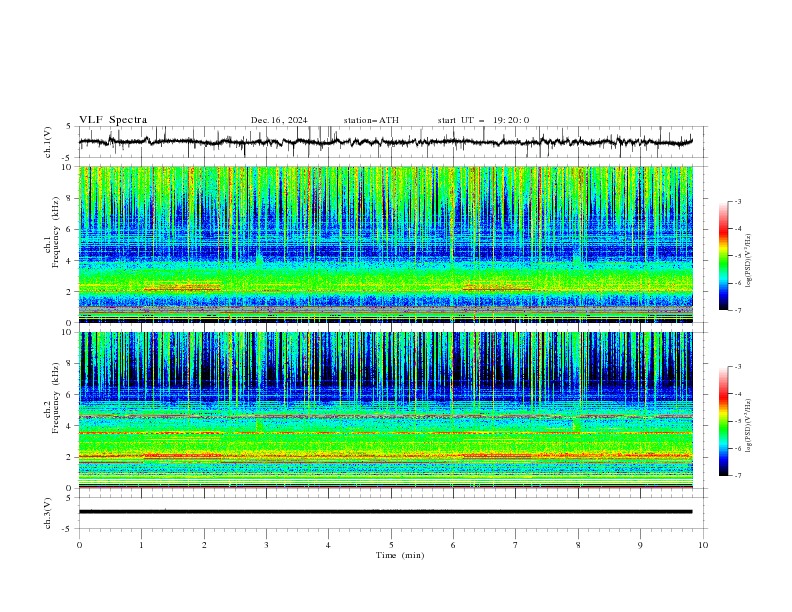Viewport: 792px width, 612px height.
Task: Click time axis tick label "3"
Action: 266,545
